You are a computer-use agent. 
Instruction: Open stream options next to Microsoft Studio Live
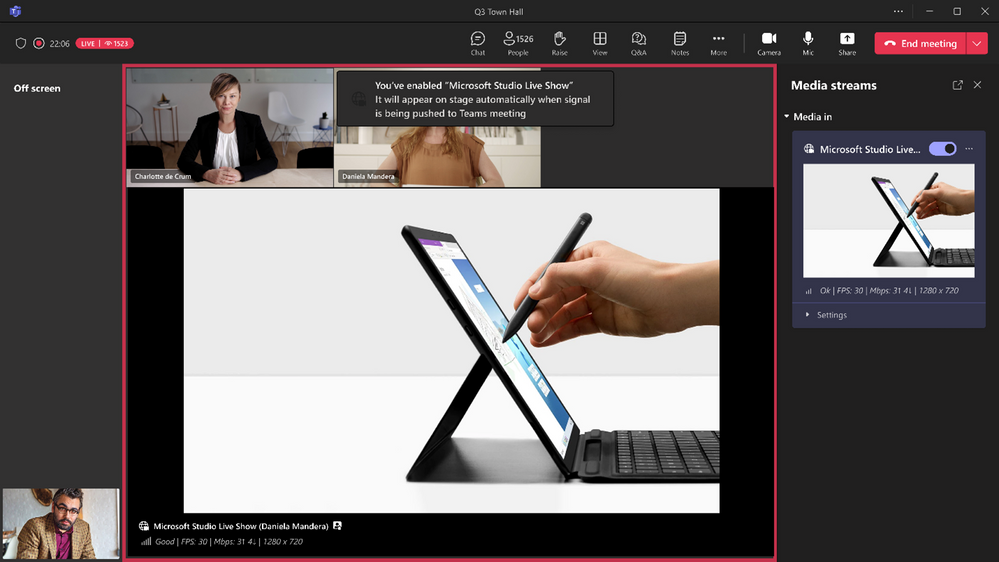969,149
